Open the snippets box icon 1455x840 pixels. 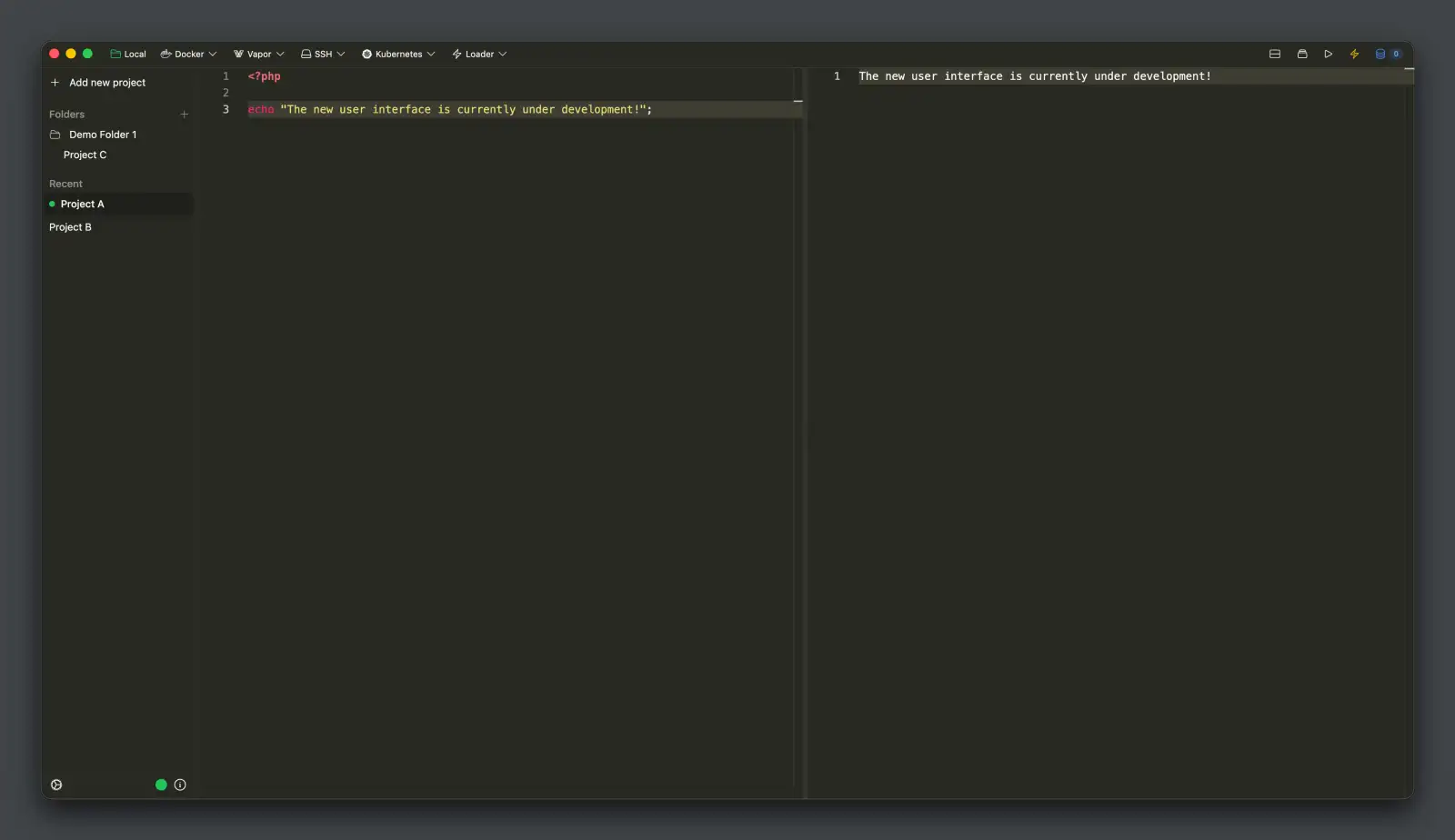[x=1302, y=54]
